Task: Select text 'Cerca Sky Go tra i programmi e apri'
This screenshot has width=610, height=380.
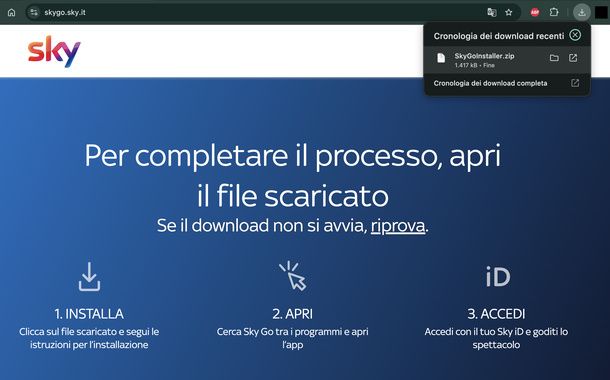Action: point(293,332)
